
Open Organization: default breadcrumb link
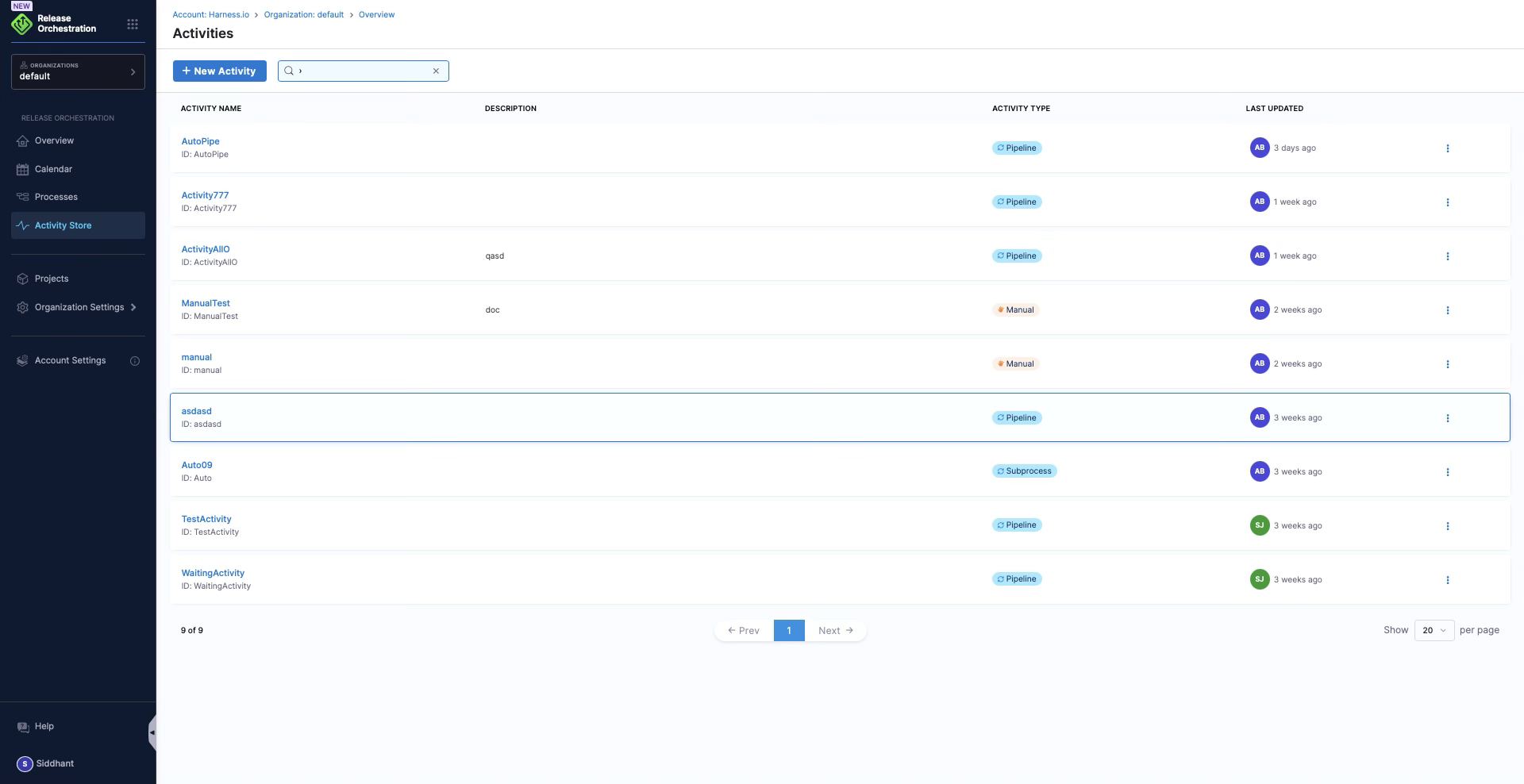303,14
